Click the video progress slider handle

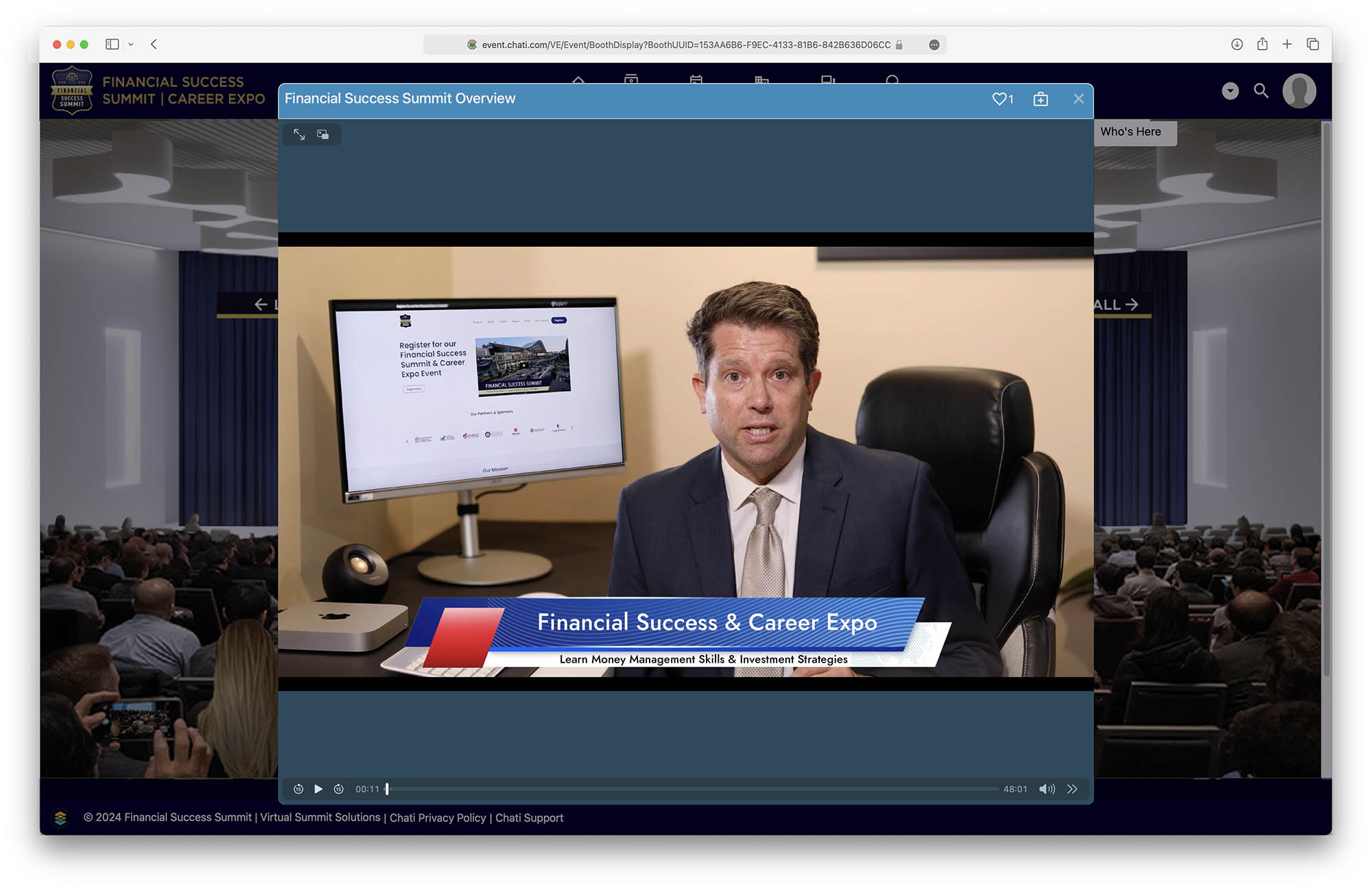click(x=387, y=789)
